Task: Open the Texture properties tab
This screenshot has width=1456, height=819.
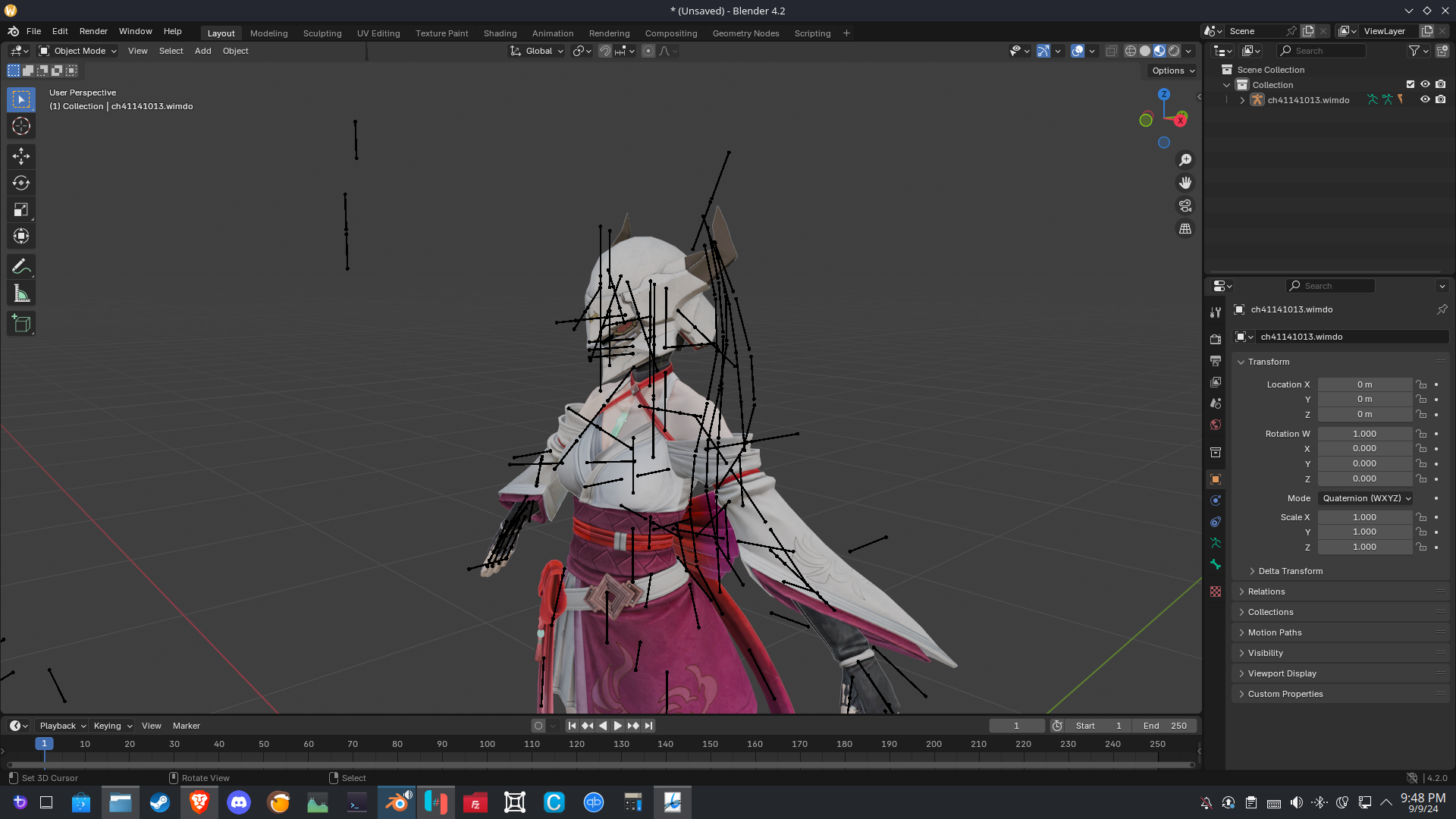Action: click(x=1216, y=591)
